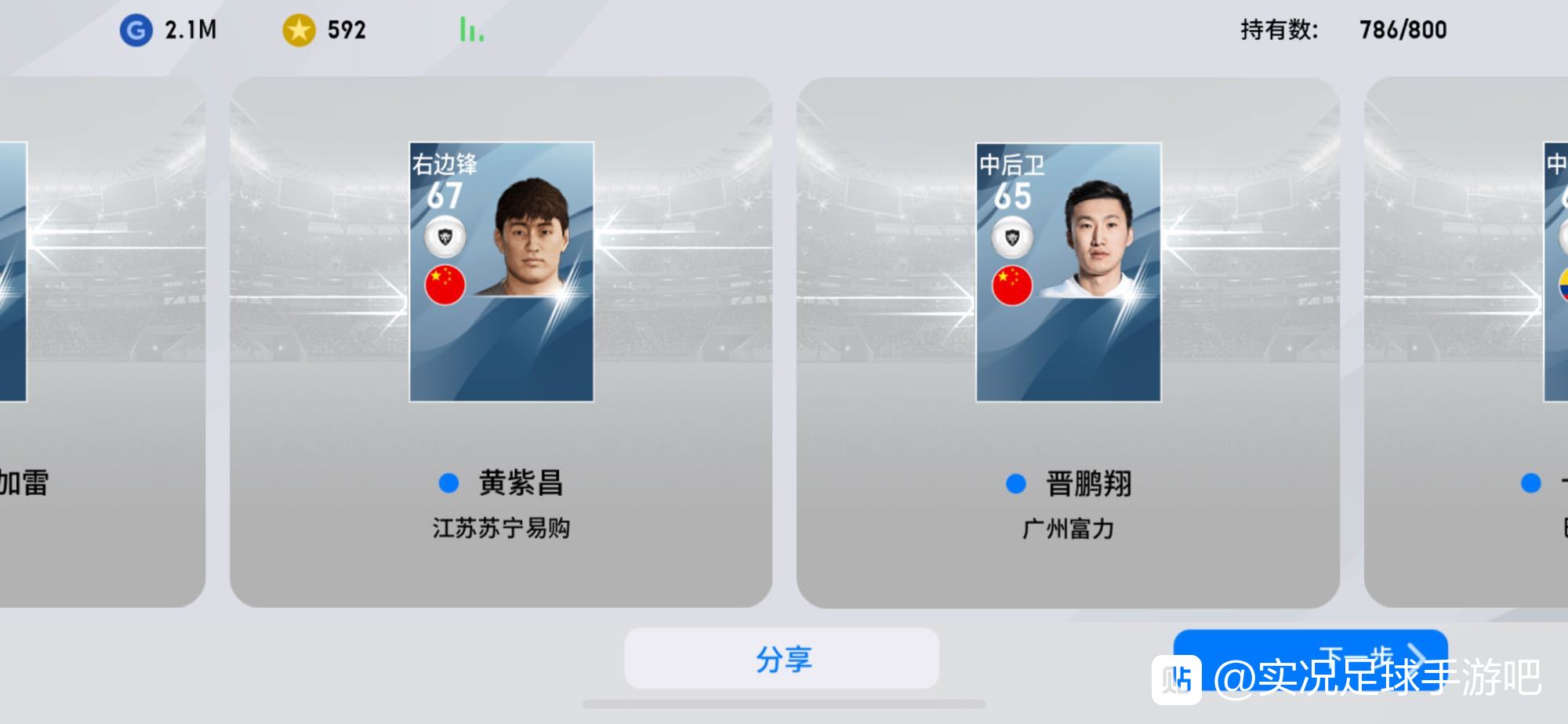Select the player name 黄紫昌
This screenshot has height=724, width=1568.
pos(521,482)
